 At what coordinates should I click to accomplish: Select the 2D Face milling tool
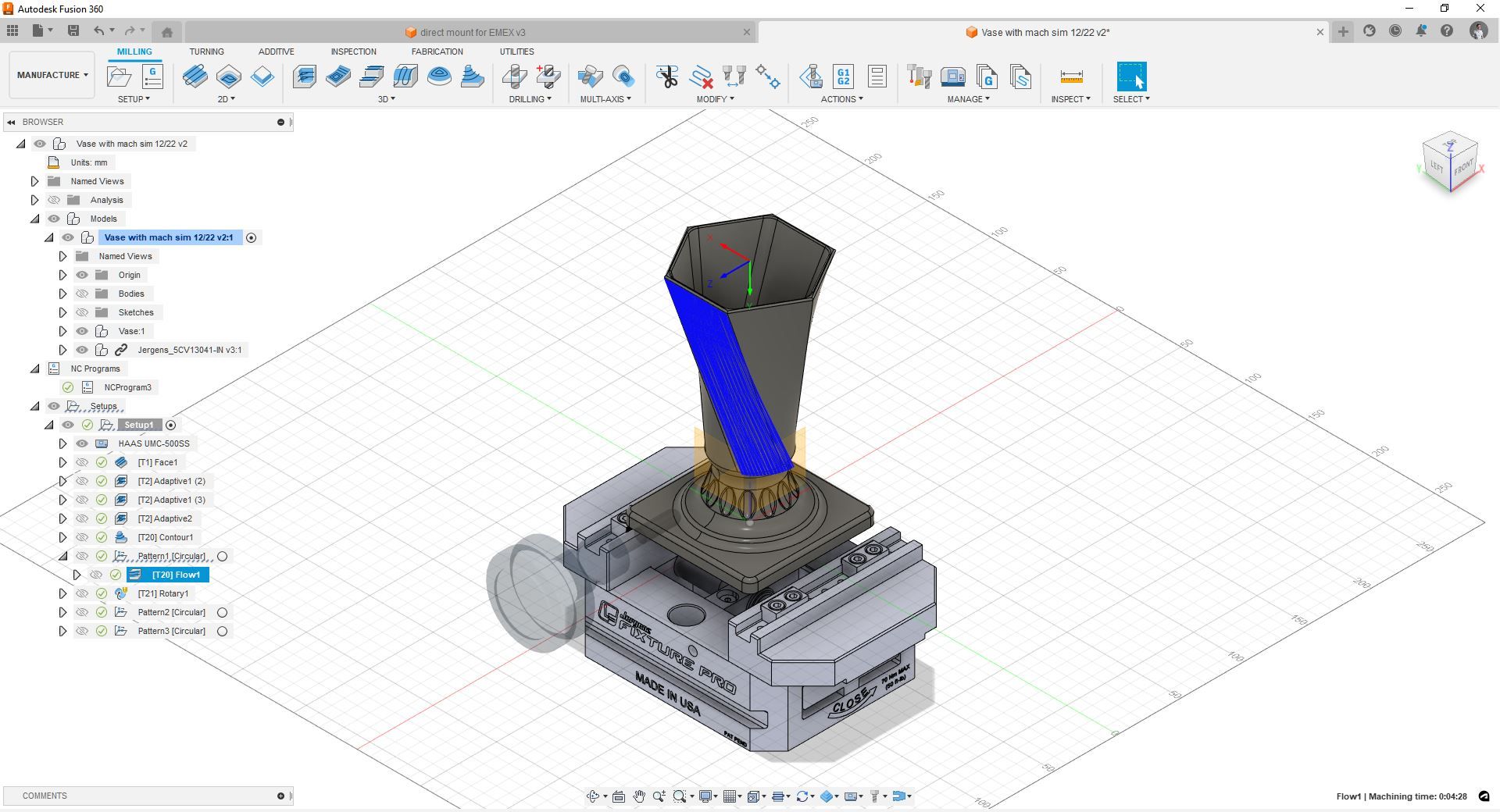pos(262,77)
